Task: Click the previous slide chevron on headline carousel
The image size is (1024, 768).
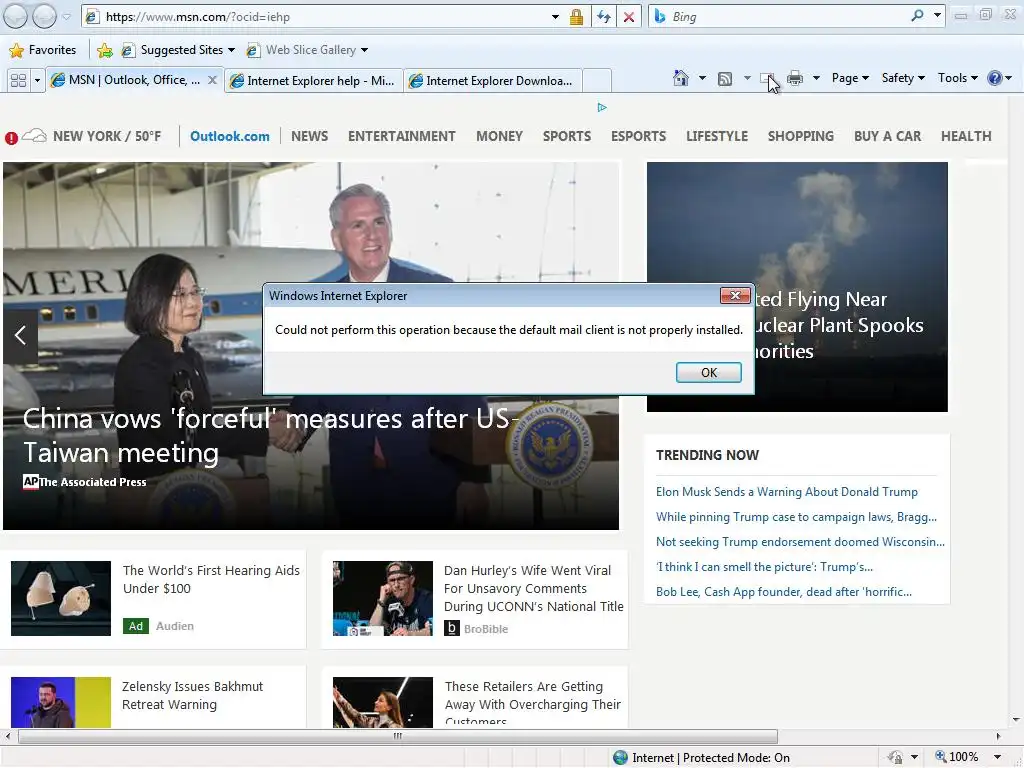Action: pyautogui.click(x=20, y=336)
